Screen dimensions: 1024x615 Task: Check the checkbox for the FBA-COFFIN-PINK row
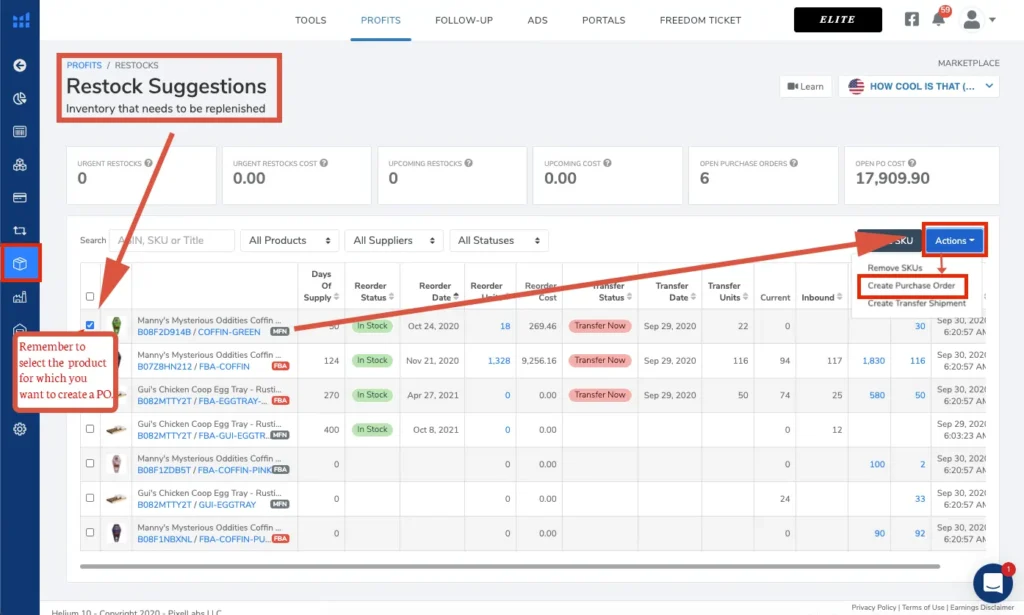pos(89,464)
